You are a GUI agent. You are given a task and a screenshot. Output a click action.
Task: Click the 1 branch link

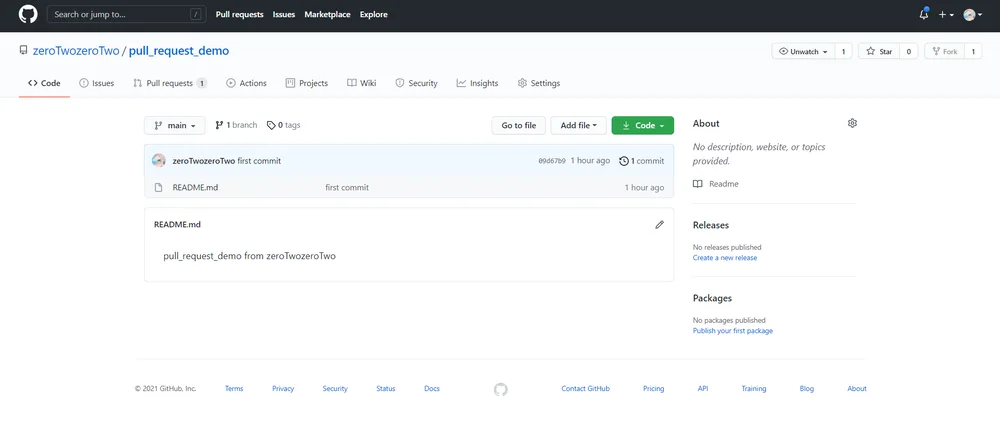click(236, 125)
